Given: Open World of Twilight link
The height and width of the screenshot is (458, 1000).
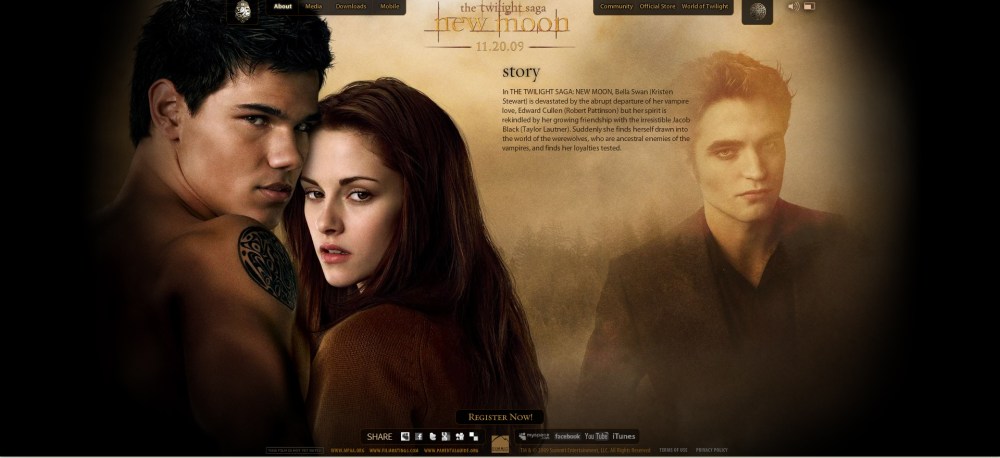Looking at the screenshot, I should pos(705,7).
